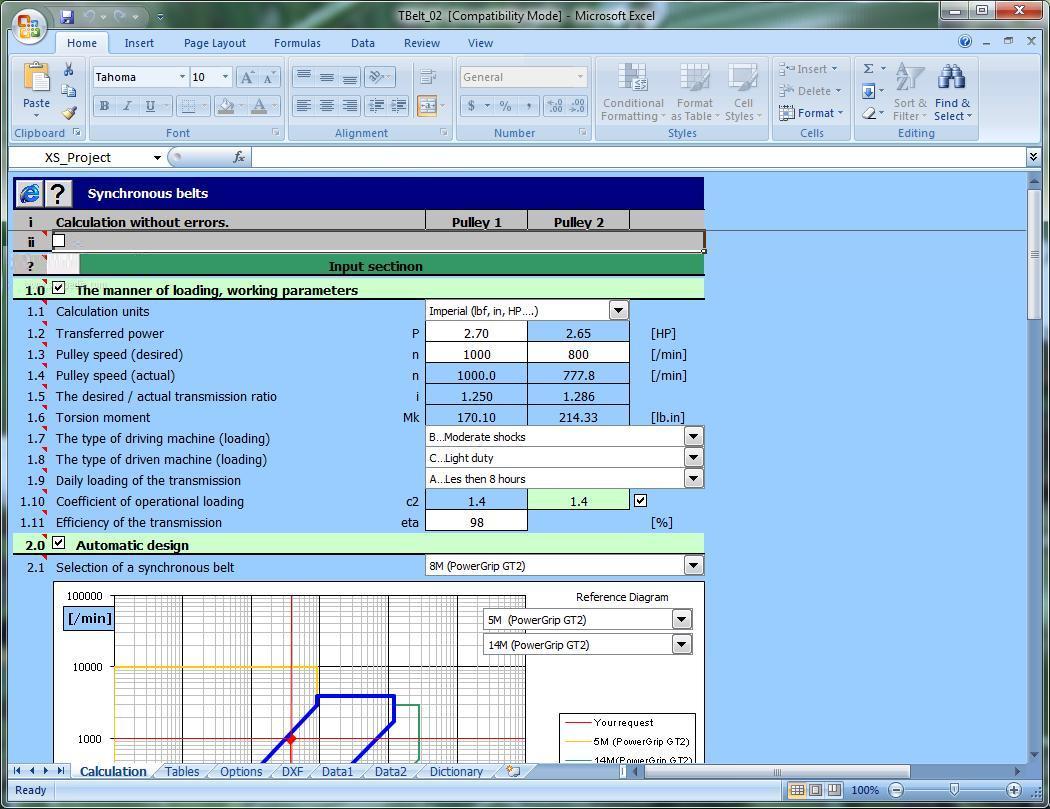Save the workbook via quick access
This screenshot has height=809, width=1050.
(x=67, y=16)
